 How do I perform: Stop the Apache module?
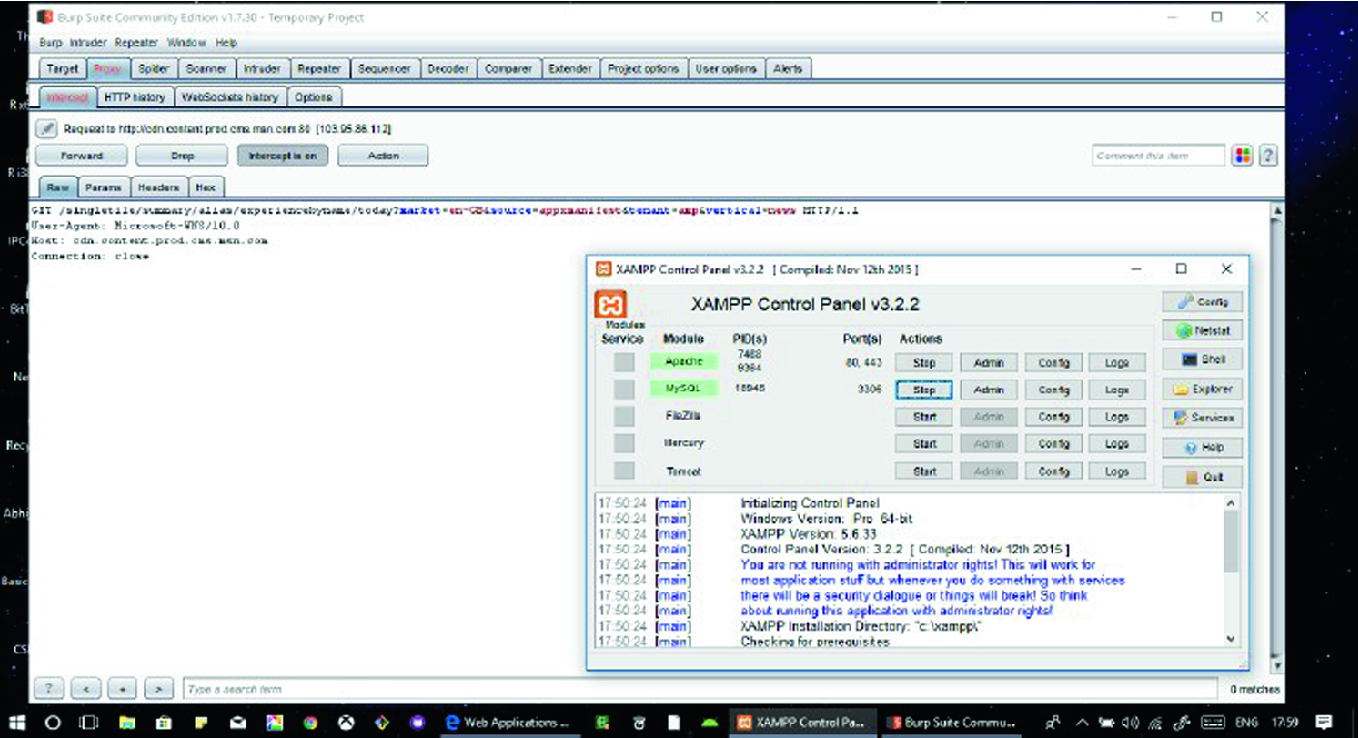pos(925,363)
